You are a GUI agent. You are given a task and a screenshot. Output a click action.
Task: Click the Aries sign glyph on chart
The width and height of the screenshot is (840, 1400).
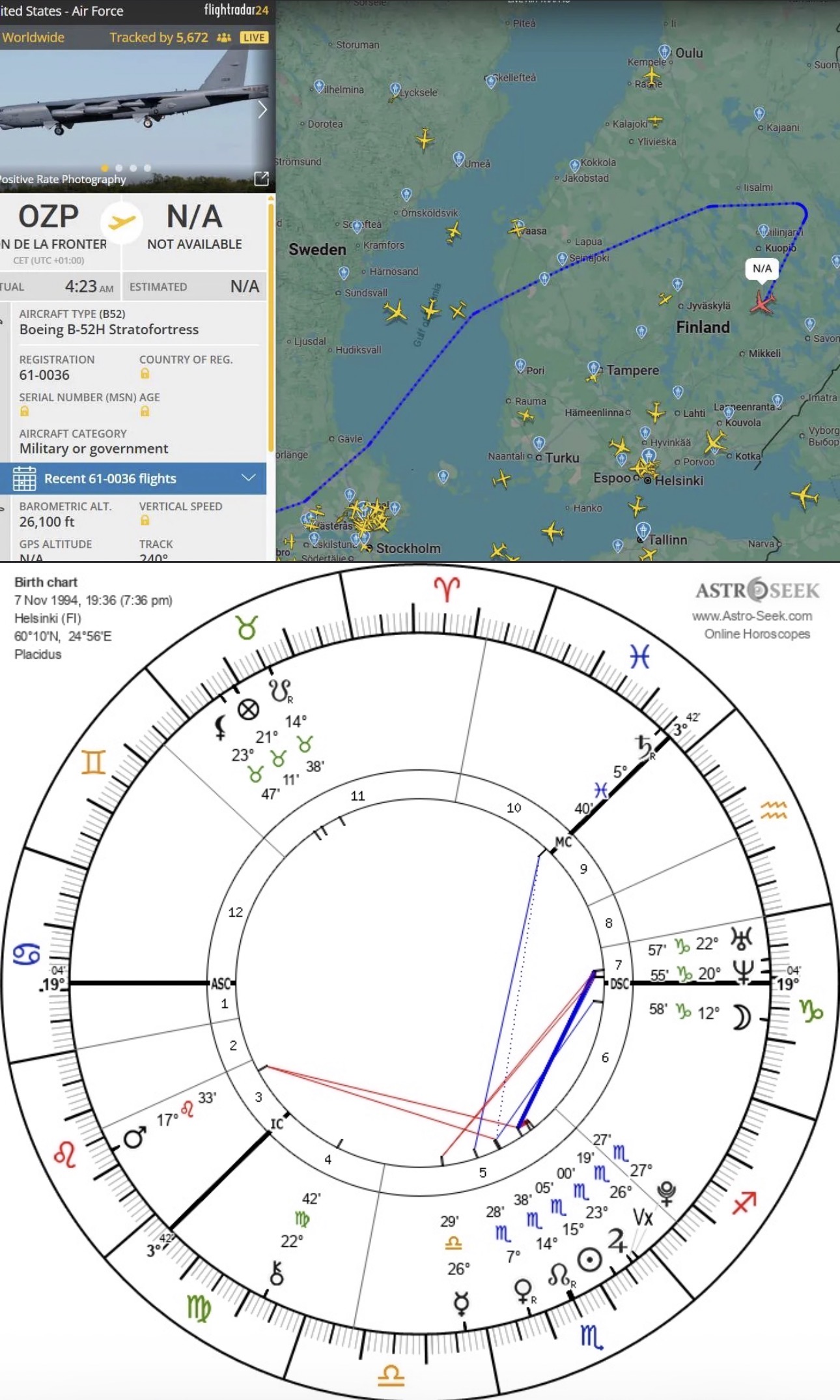[447, 589]
